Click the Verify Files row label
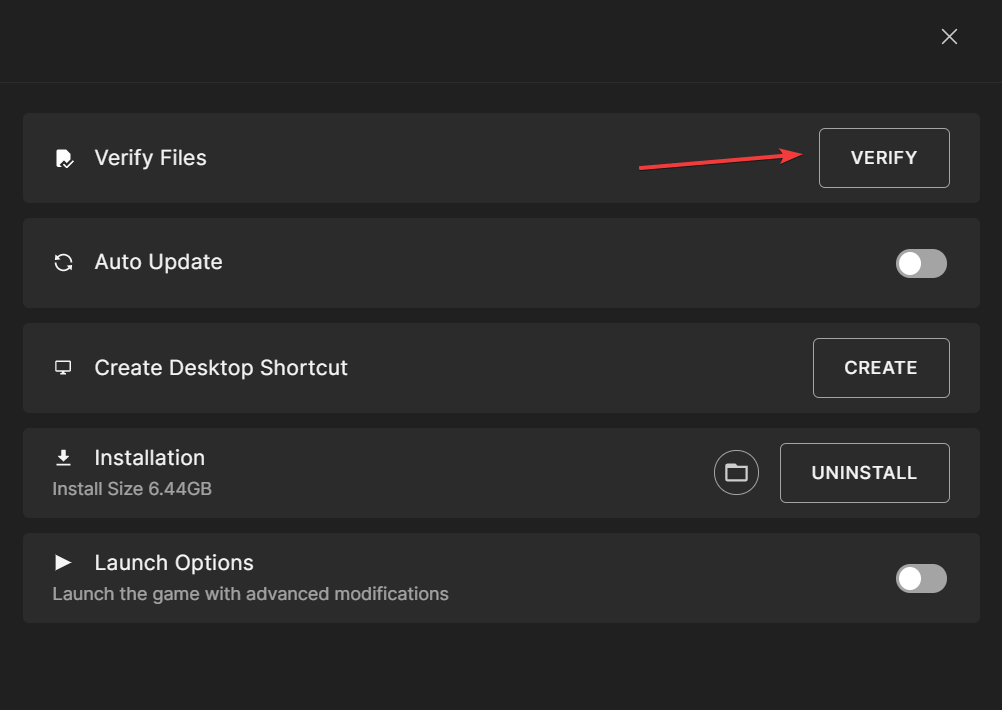This screenshot has height=710, width=1002. [150, 157]
